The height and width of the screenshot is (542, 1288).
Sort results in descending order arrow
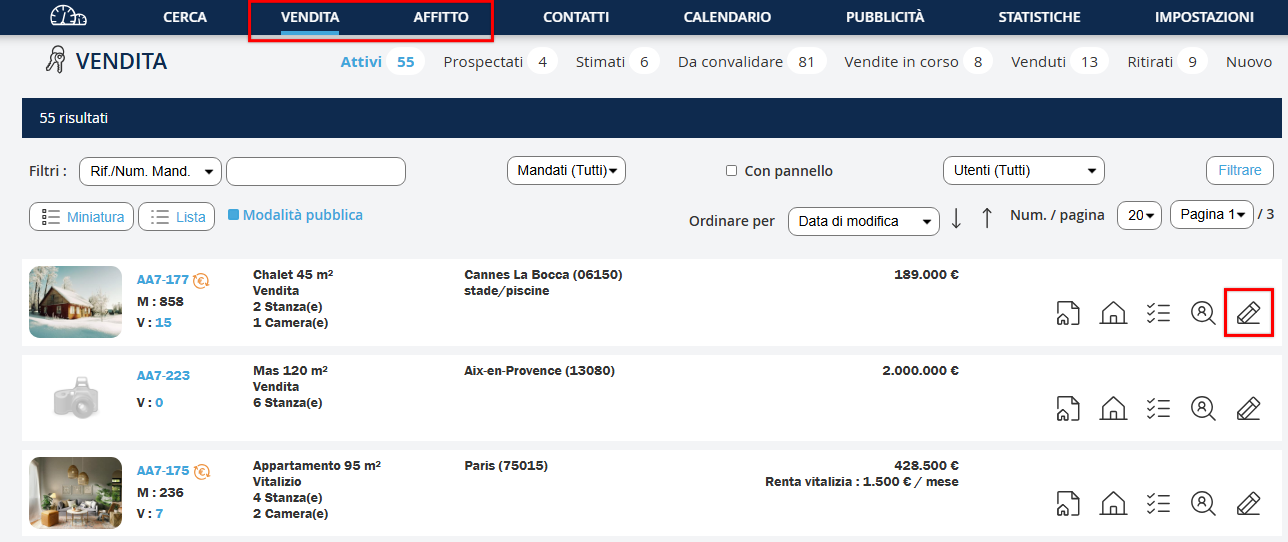point(956,218)
